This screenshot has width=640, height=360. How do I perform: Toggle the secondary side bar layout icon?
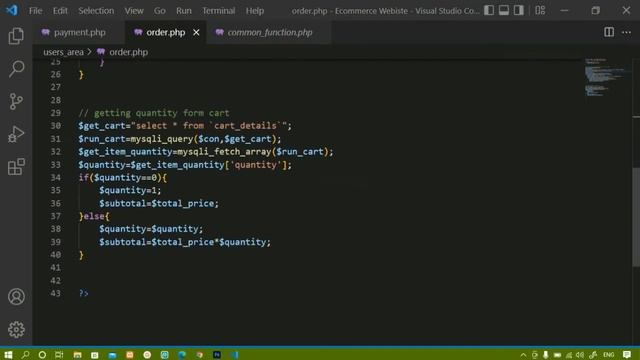click(x=518, y=10)
